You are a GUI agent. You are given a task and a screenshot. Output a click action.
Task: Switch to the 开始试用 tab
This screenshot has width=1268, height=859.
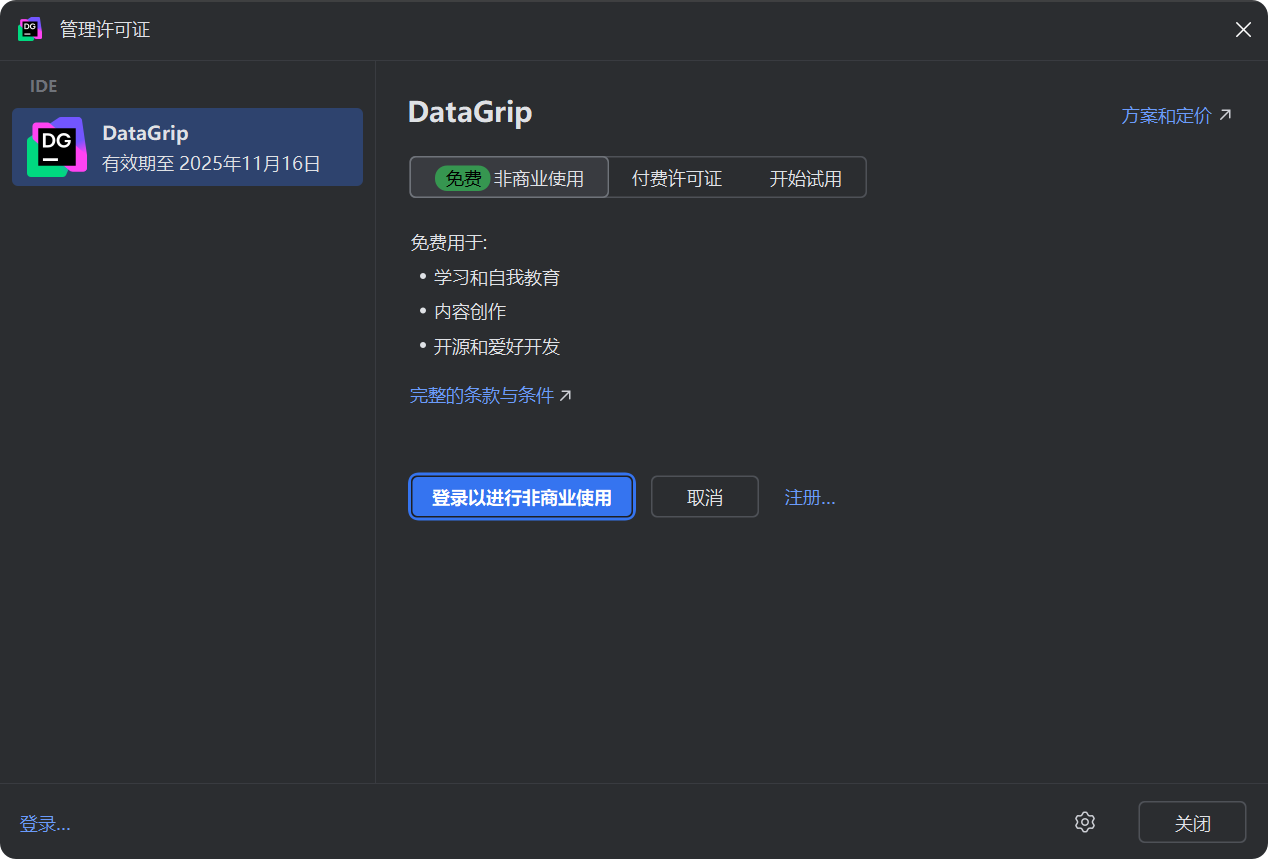coord(805,179)
